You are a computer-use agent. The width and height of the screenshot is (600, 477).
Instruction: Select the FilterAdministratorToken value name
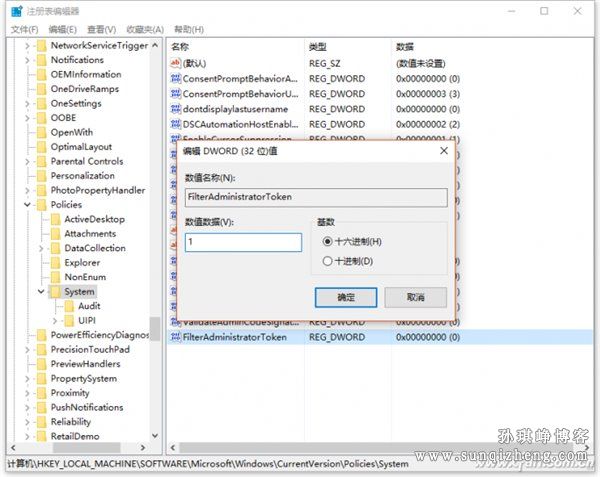[x=235, y=337]
